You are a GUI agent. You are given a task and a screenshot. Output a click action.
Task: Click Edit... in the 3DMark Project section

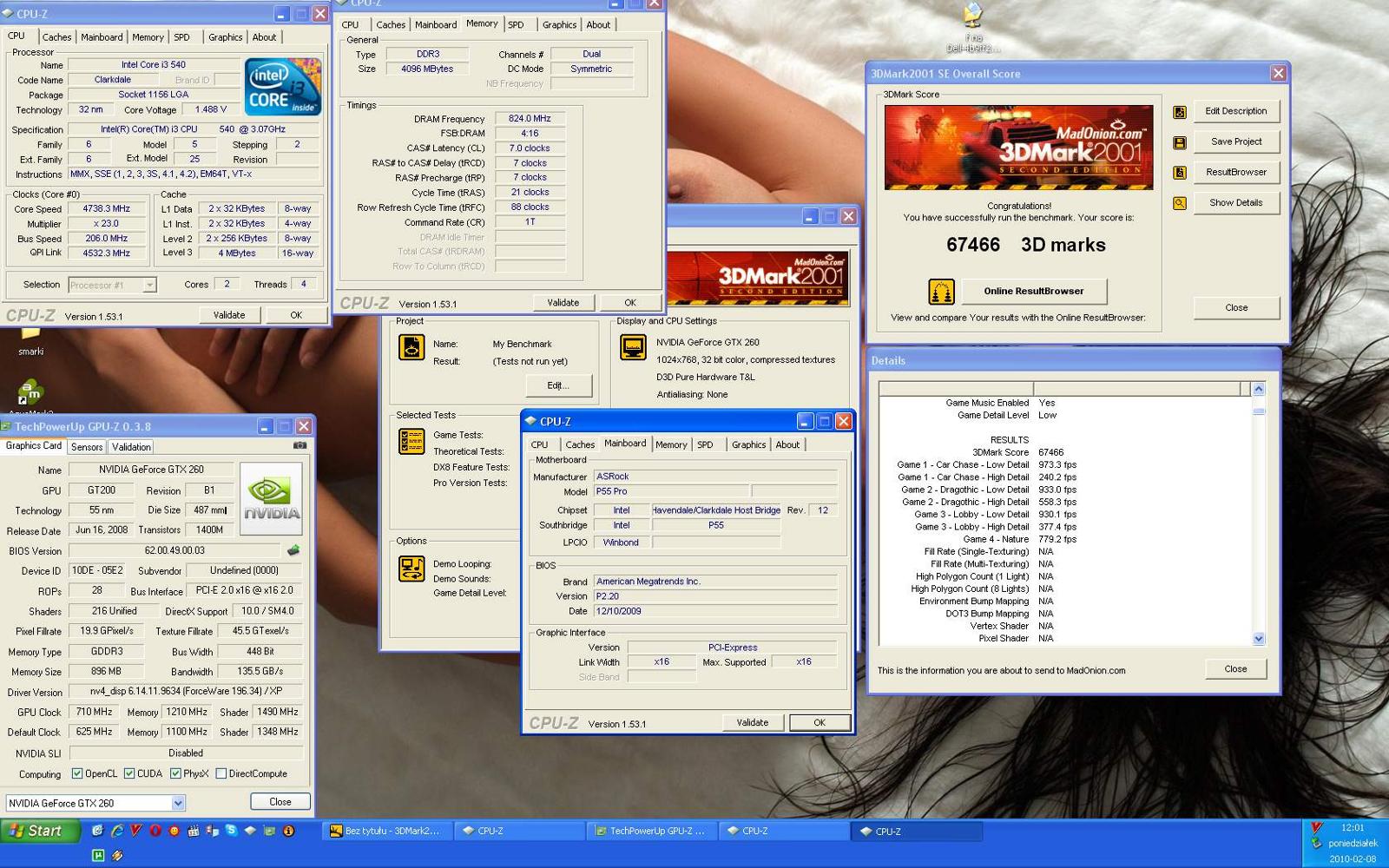[x=557, y=385]
